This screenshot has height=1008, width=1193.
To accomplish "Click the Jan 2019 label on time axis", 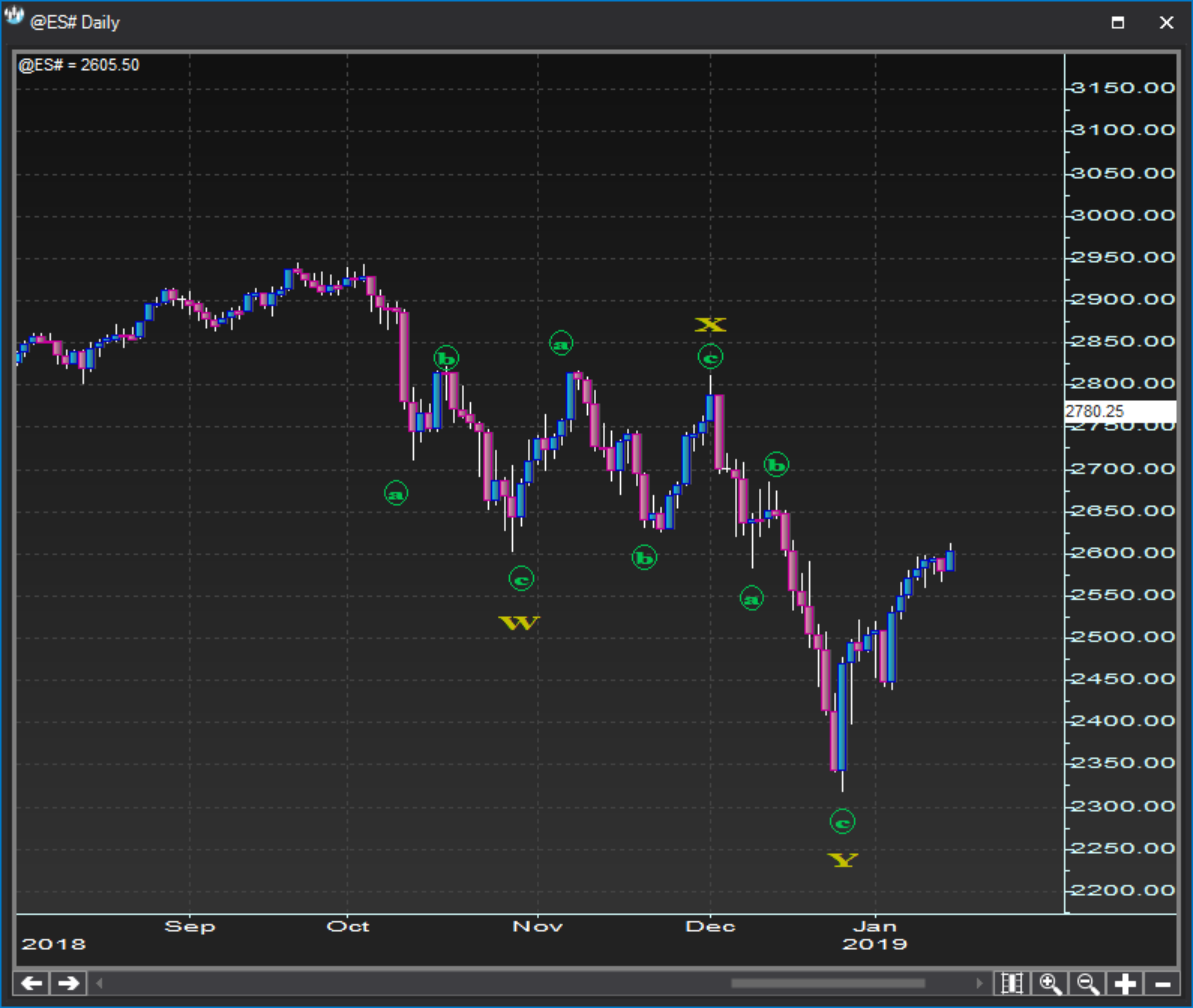I will tap(875, 935).
